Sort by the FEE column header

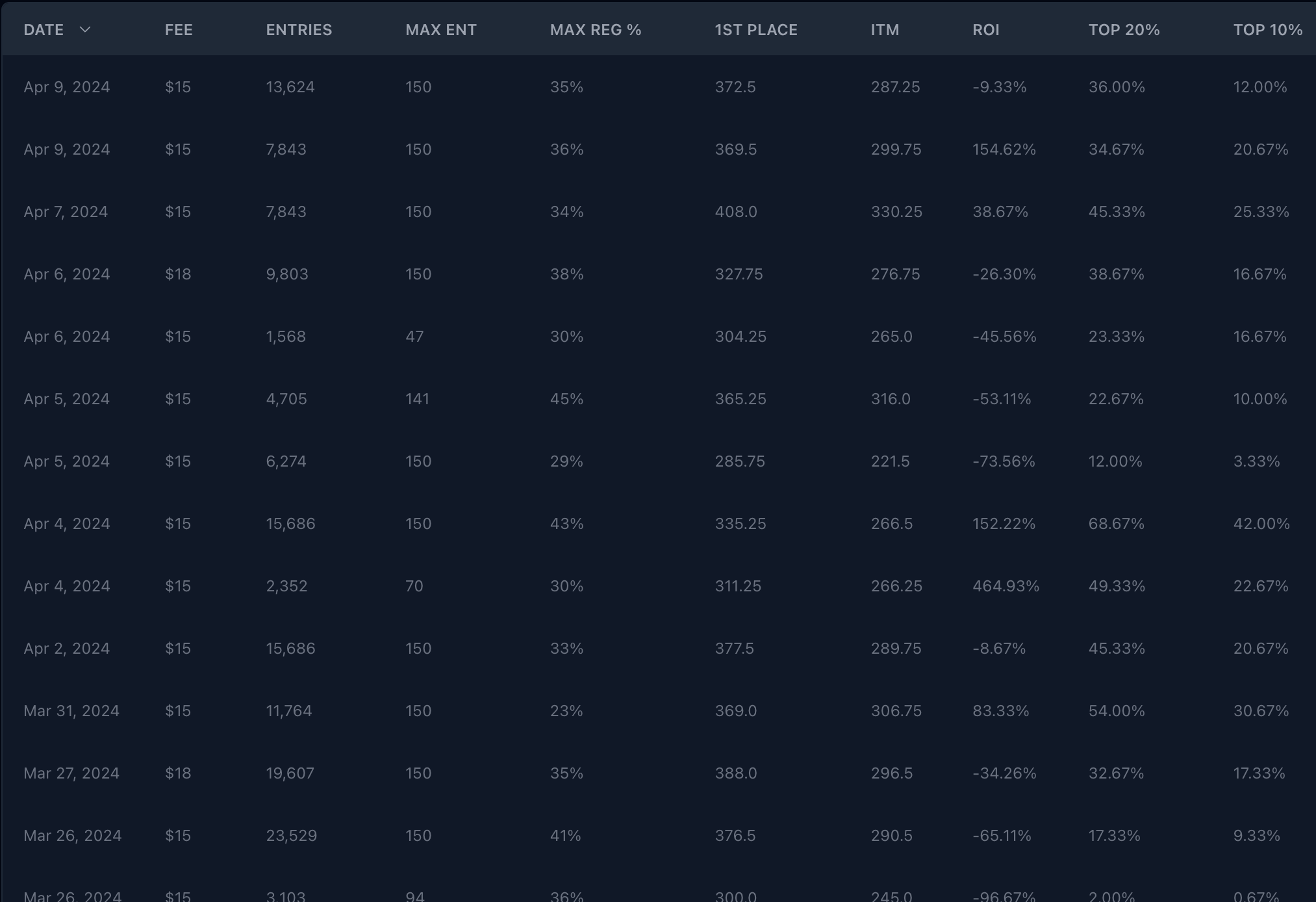coord(179,30)
